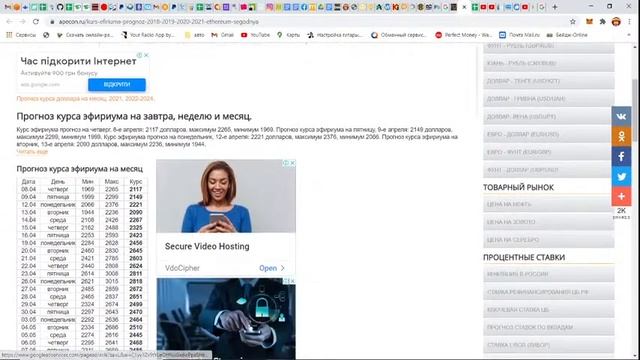Open ДОЛЛАР - ГРИВНА sidebar item

[549, 99]
